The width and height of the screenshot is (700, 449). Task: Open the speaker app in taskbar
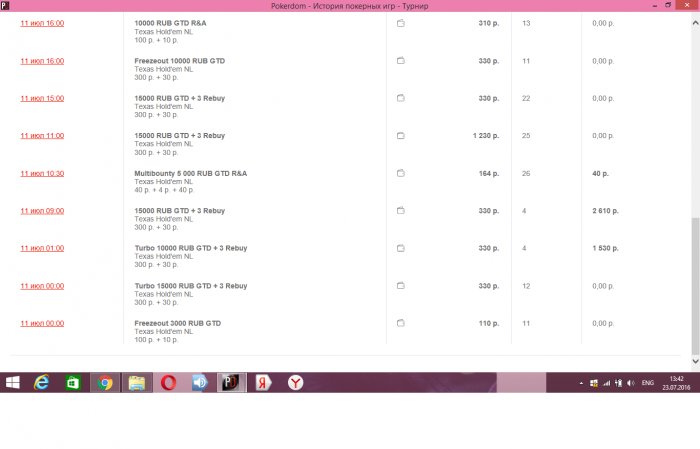[x=200, y=382]
